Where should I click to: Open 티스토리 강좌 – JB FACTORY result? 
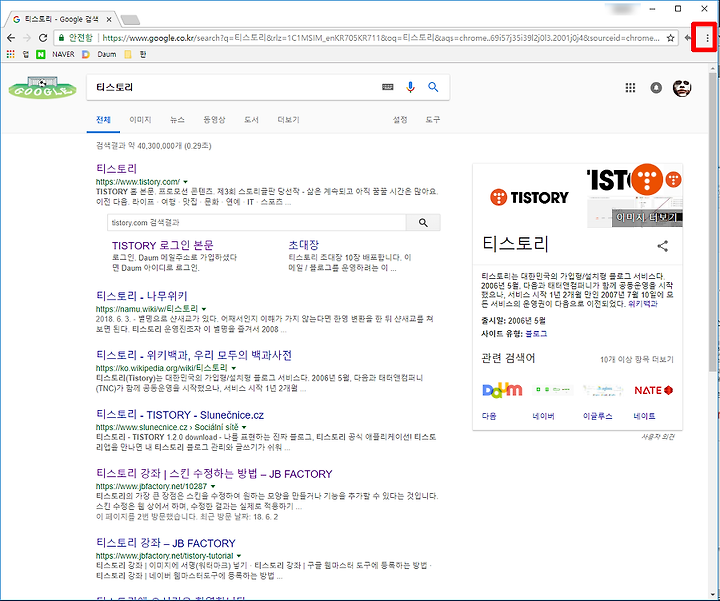tap(166, 543)
